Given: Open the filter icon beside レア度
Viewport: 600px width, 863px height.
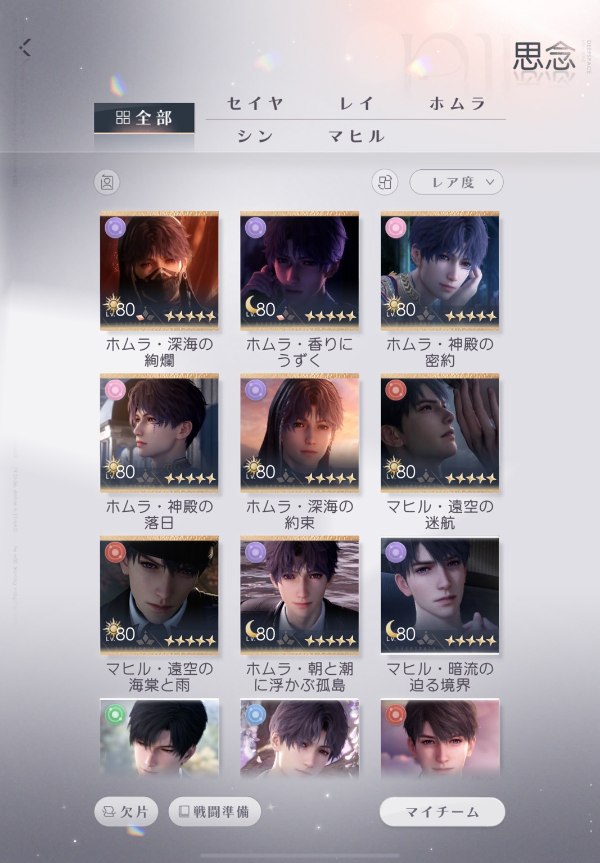Looking at the screenshot, I should (x=385, y=182).
